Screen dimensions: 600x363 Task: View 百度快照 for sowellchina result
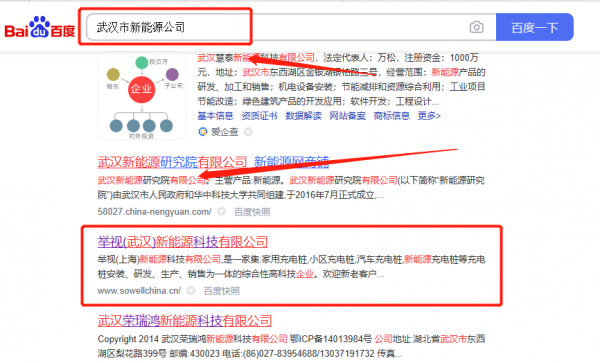pos(222,291)
